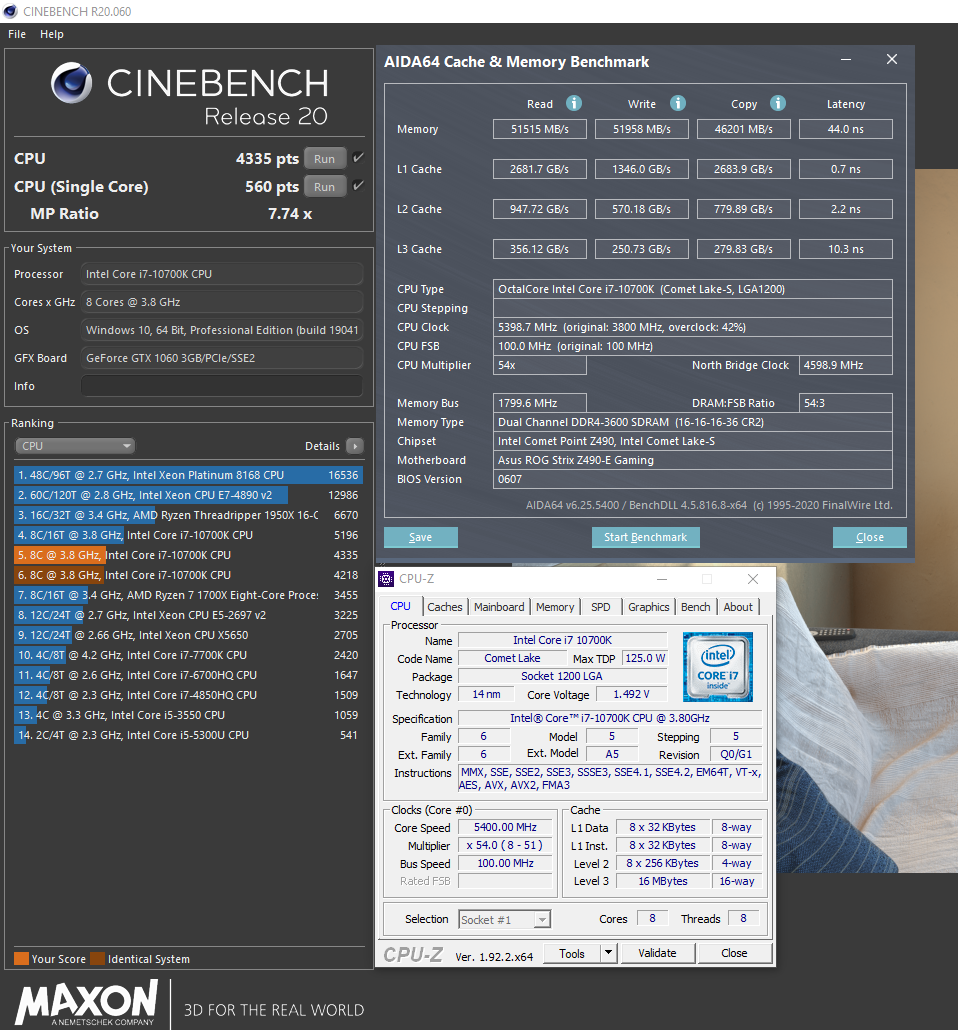958x1030 pixels.
Task: Click the Your Score orange legend swatch
Action: point(21,958)
